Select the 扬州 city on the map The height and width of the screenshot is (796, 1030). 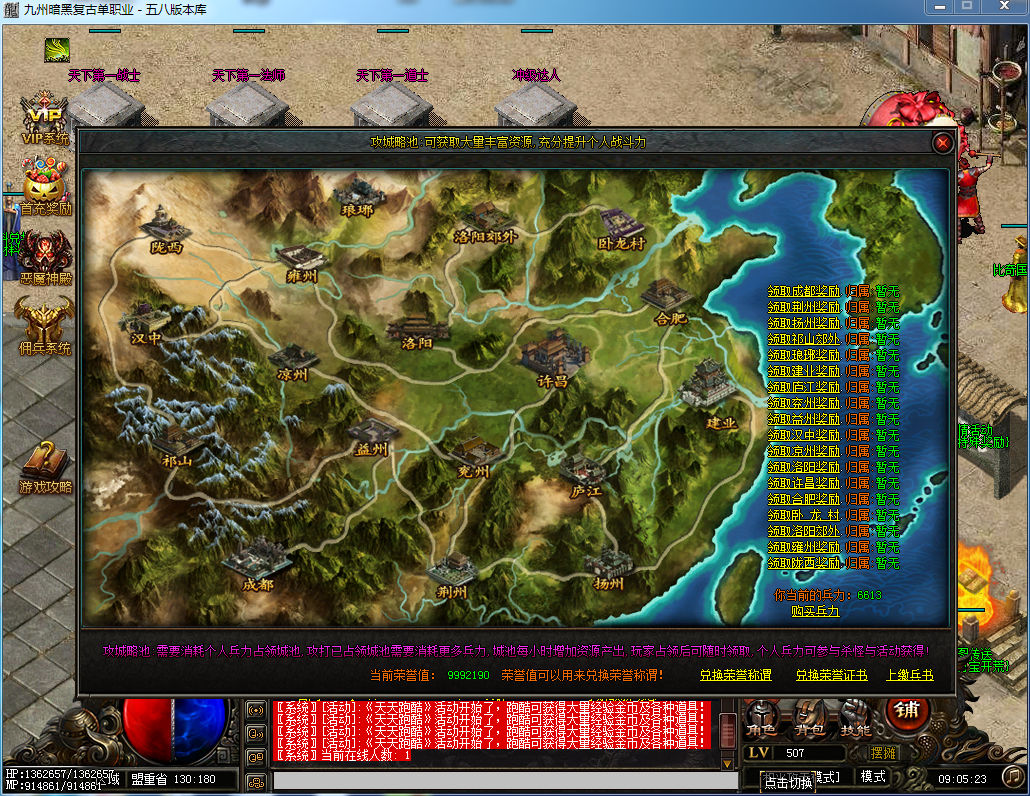coord(608,570)
